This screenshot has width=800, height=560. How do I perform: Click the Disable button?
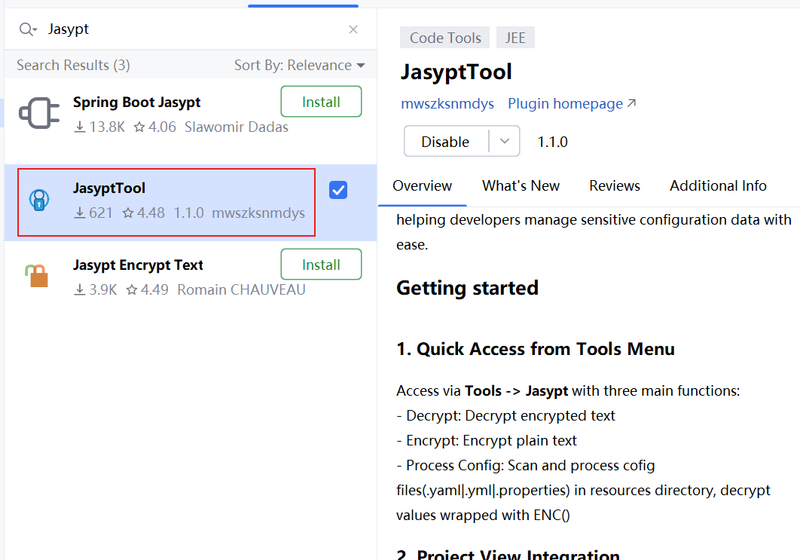click(445, 141)
